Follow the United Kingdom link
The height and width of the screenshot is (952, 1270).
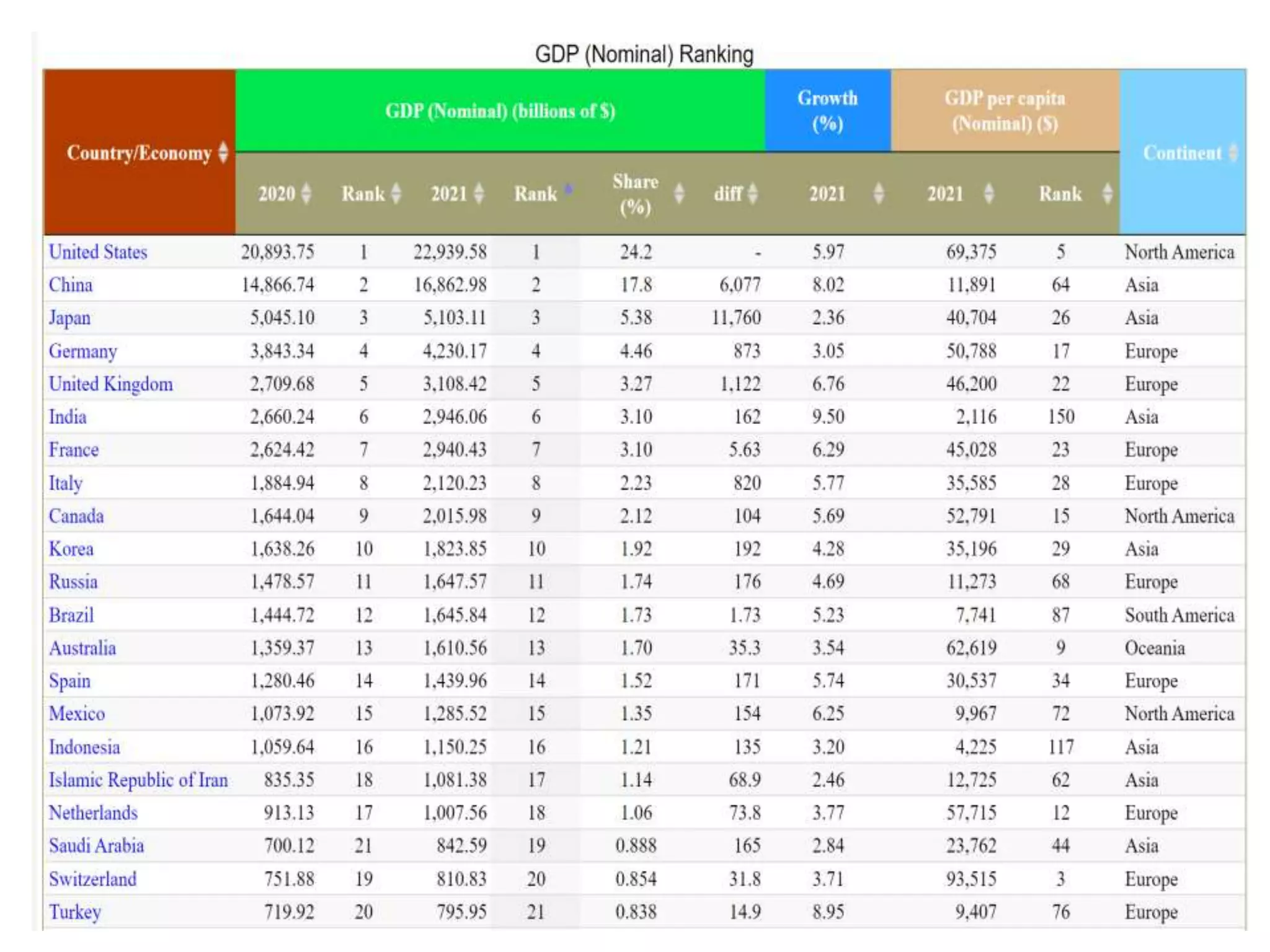pos(110,384)
